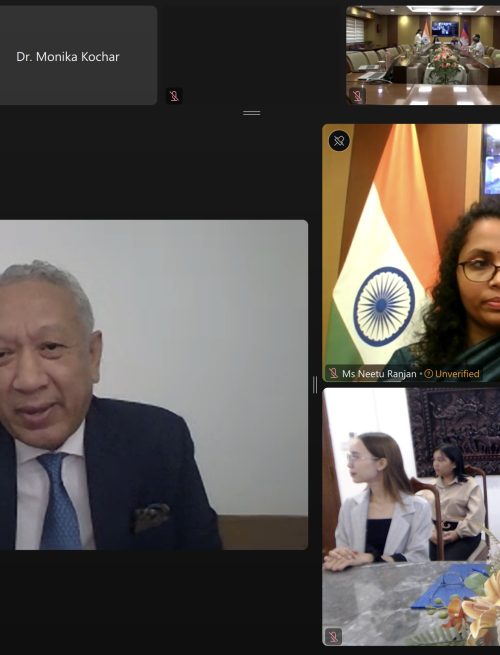Viewport: 500px width, 655px height.
Task: Select the main speaker's blue patterned tie
Action: pyautogui.click(x=61, y=501)
